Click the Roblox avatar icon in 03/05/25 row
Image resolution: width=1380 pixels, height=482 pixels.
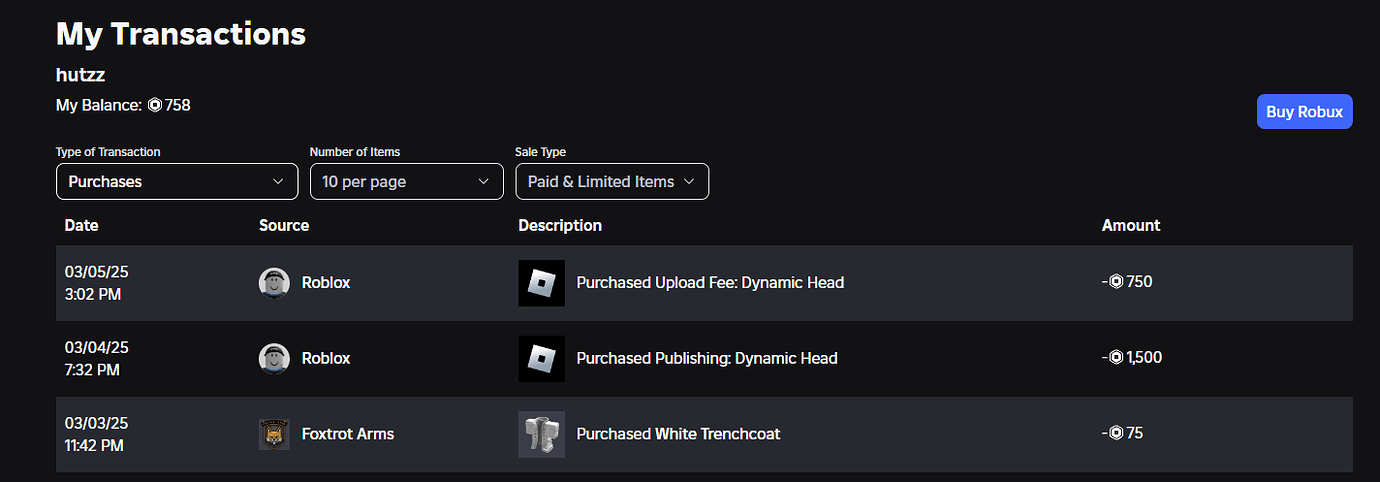coord(274,283)
